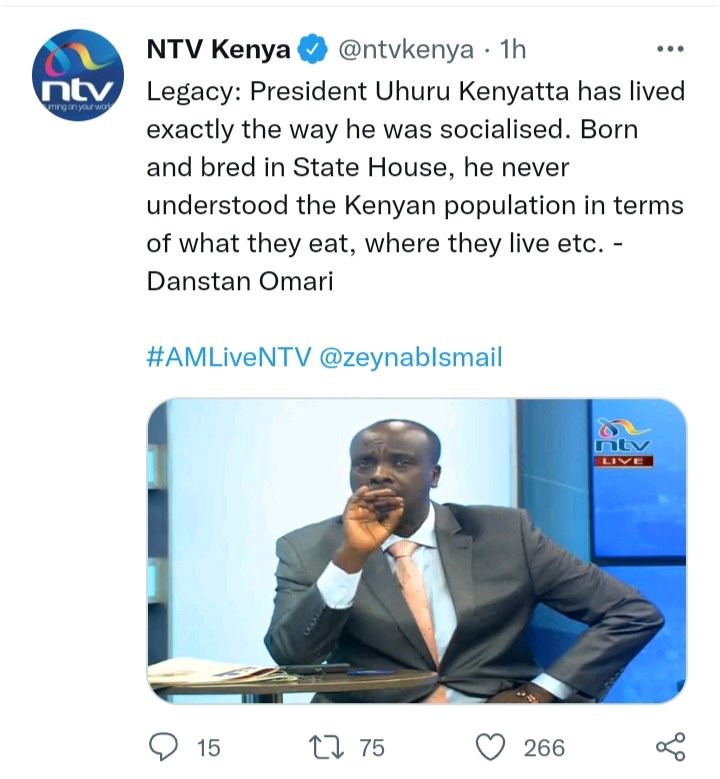The height and width of the screenshot is (779, 720).
Task: Open the #AMLiveNTV hashtag link
Action: (x=229, y=357)
